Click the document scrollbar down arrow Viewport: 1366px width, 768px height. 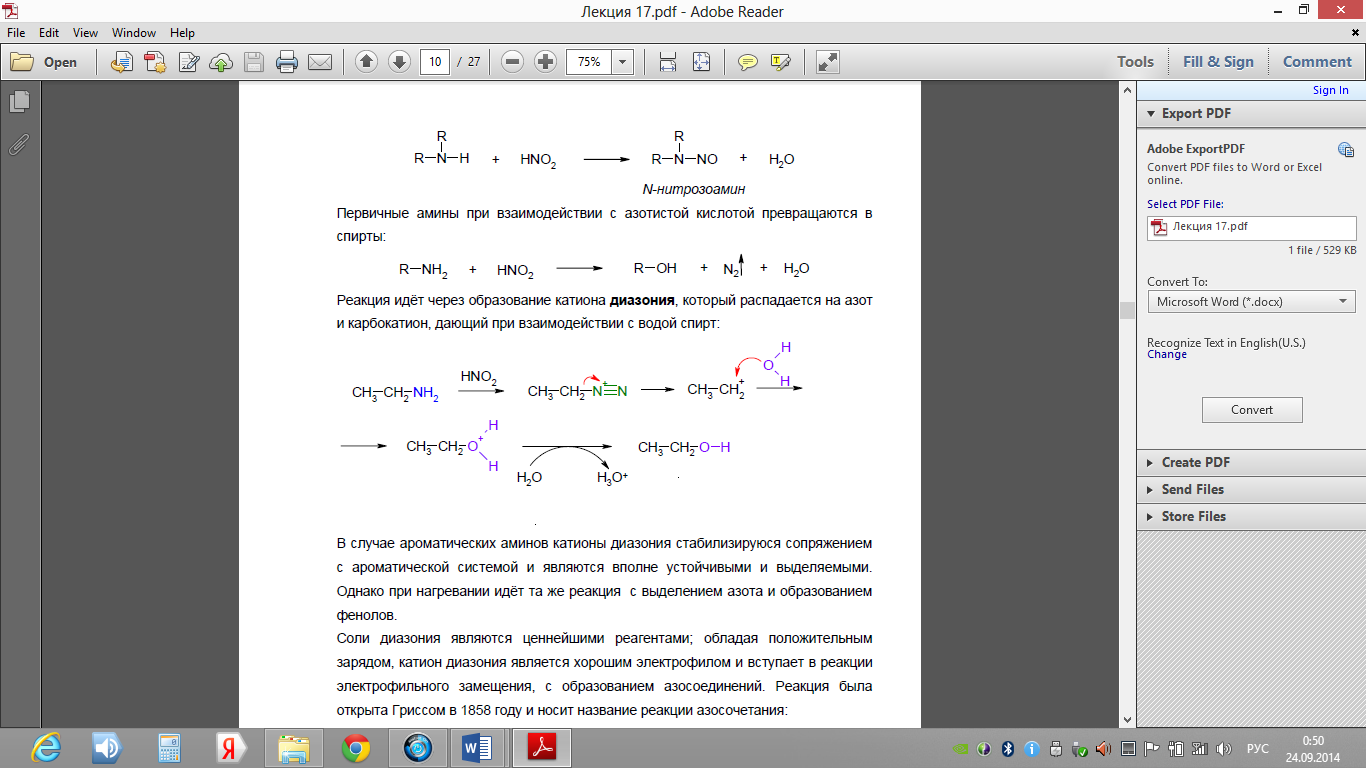point(1128,719)
